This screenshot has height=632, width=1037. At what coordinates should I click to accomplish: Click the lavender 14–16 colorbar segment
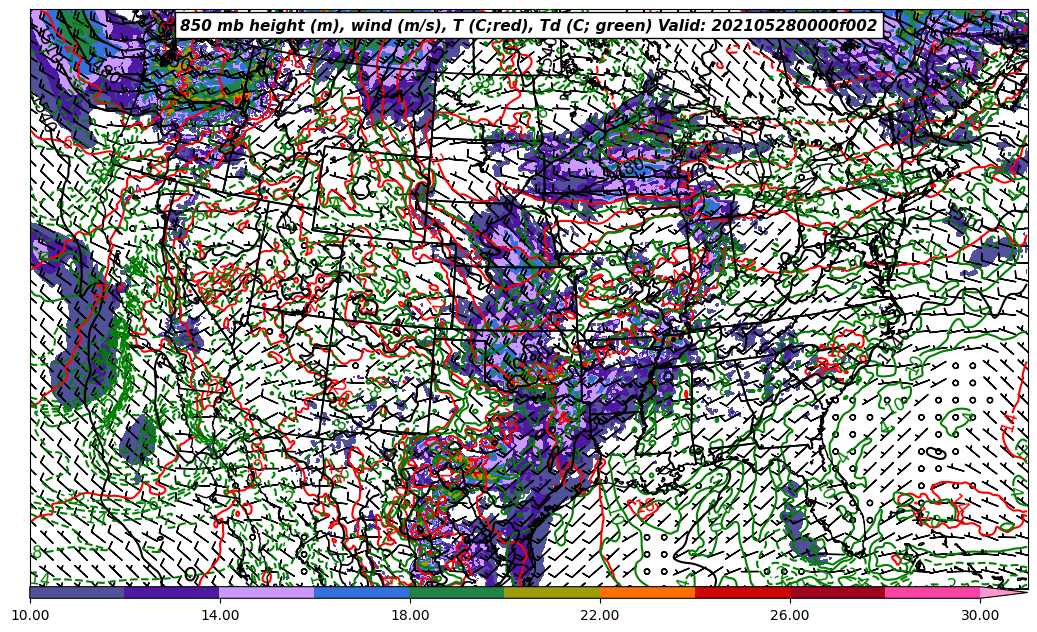267,592
